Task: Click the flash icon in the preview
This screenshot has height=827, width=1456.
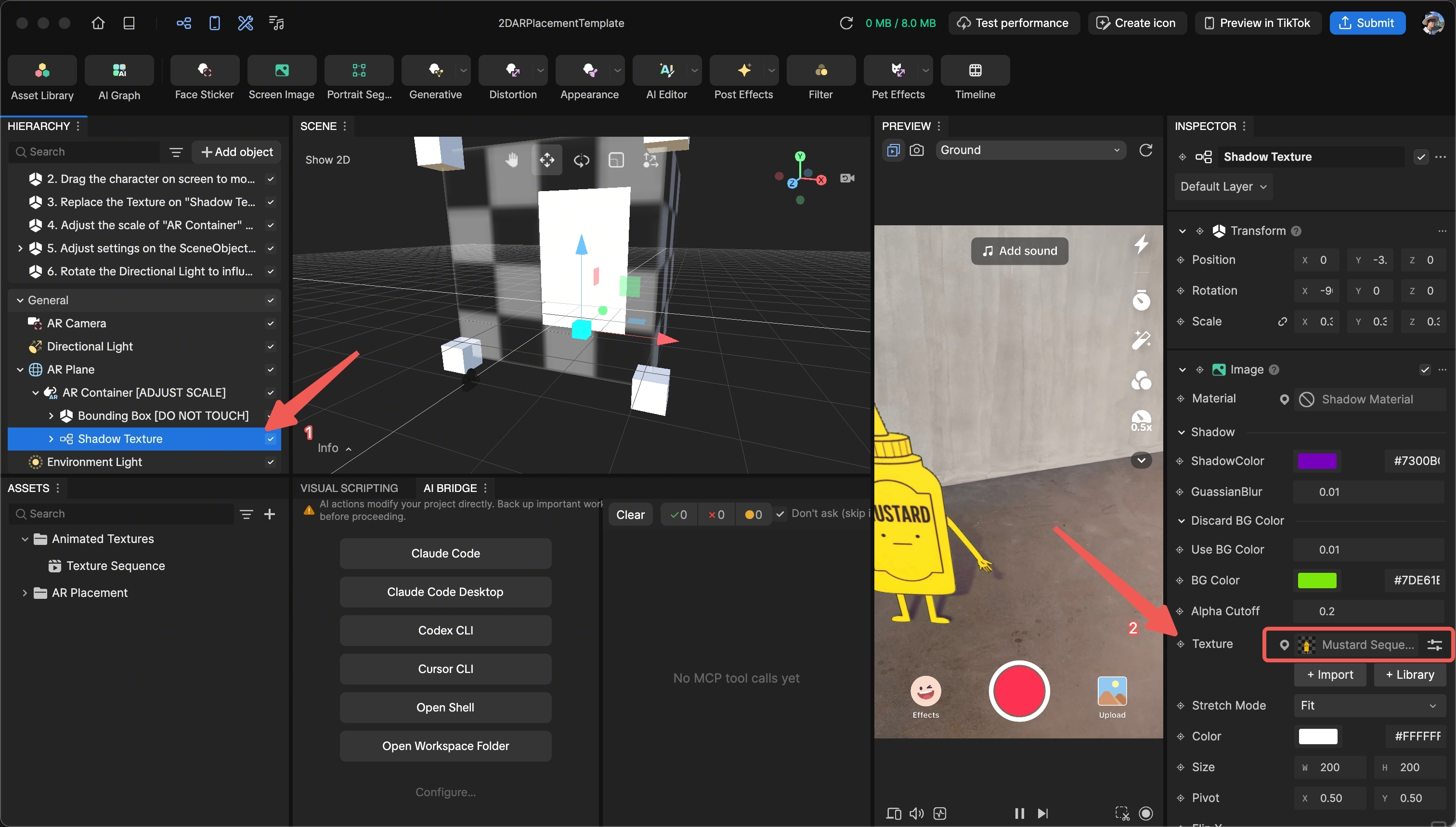Action: pyautogui.click(x=1141, y=244)
